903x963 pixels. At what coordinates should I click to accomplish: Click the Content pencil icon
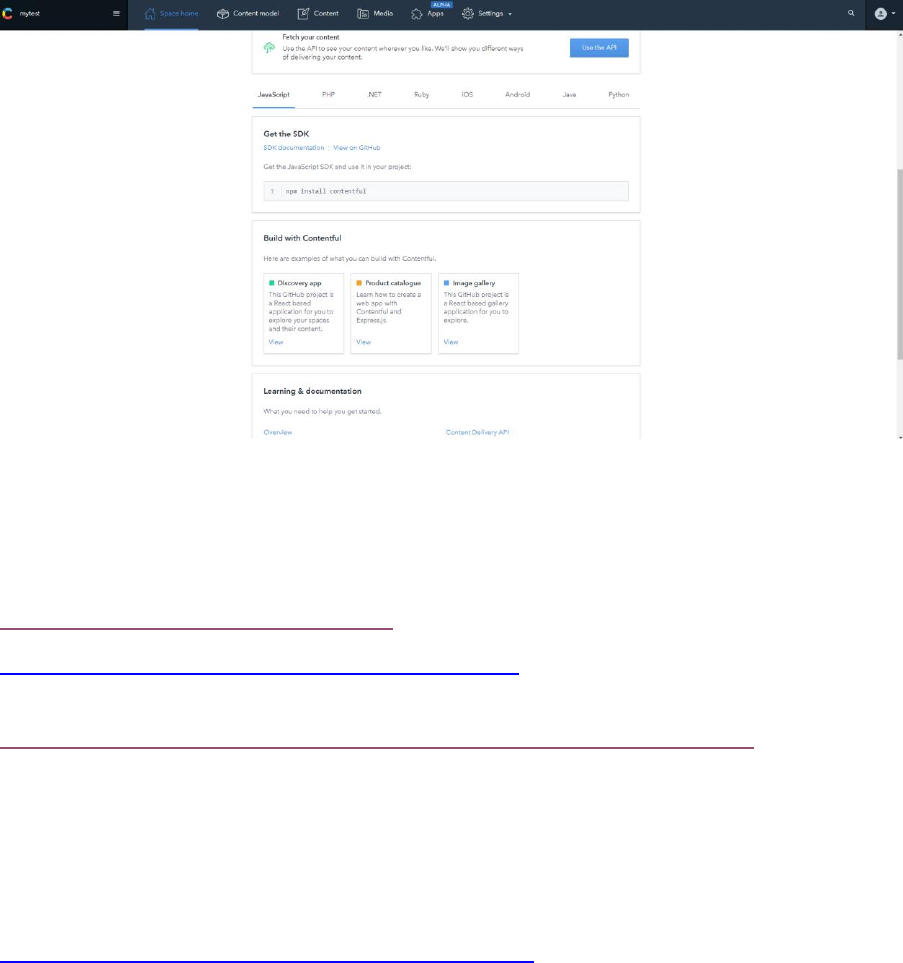(x=303, y=14)
